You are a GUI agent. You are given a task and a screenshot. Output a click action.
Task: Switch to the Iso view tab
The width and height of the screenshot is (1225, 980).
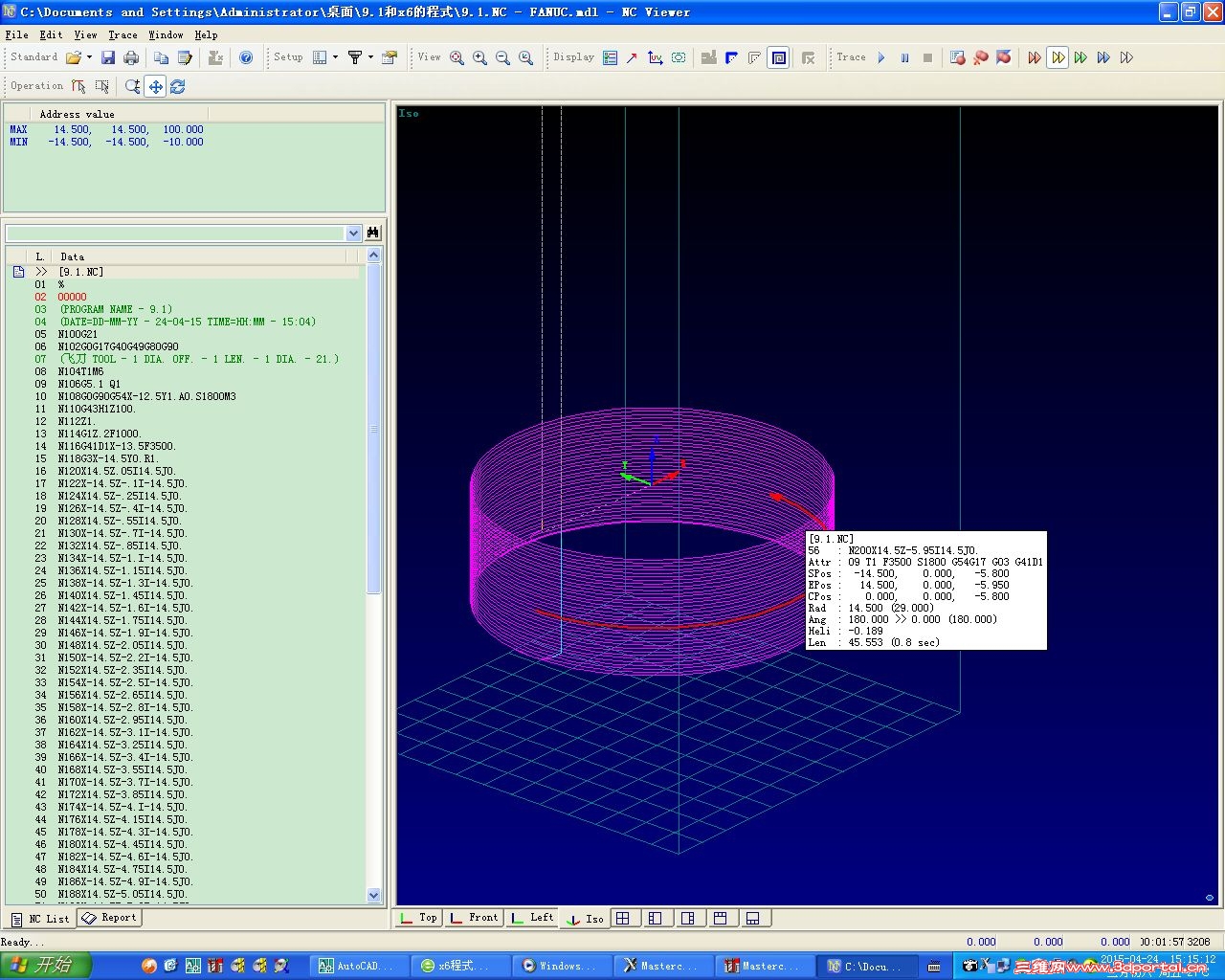(x=586, y=918)
